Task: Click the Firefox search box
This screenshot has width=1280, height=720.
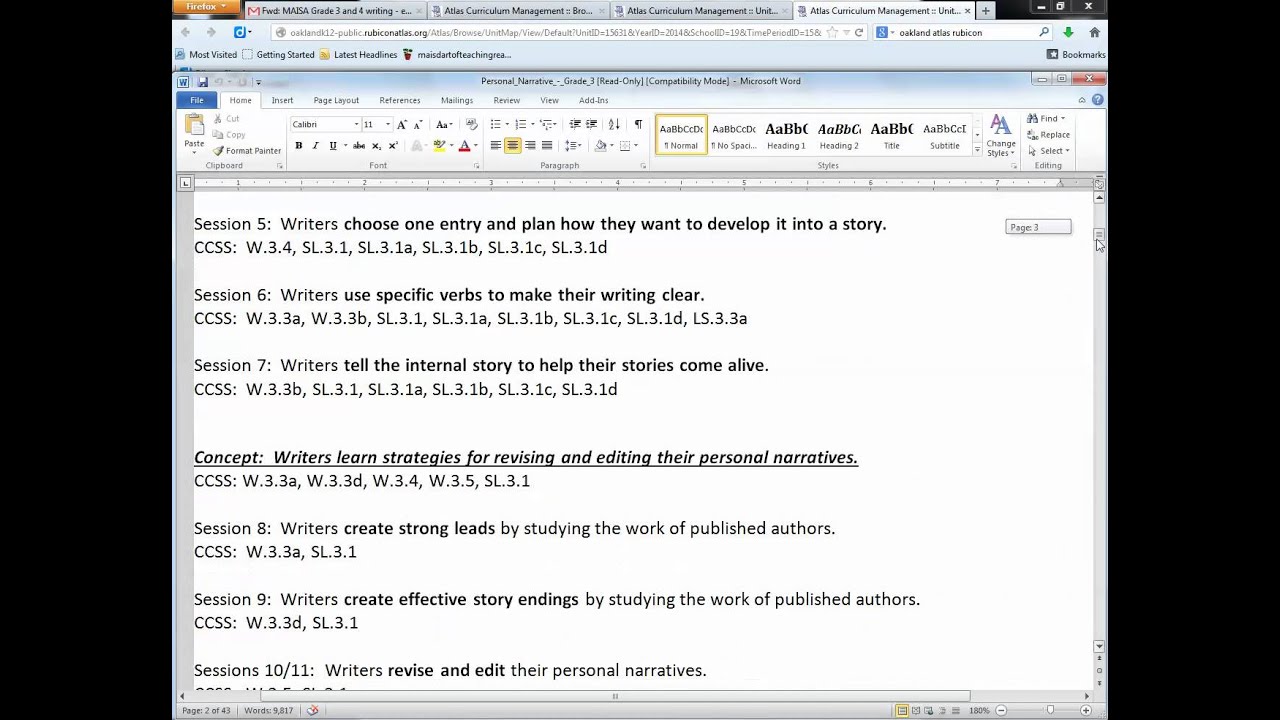Action: coord(960,32)
